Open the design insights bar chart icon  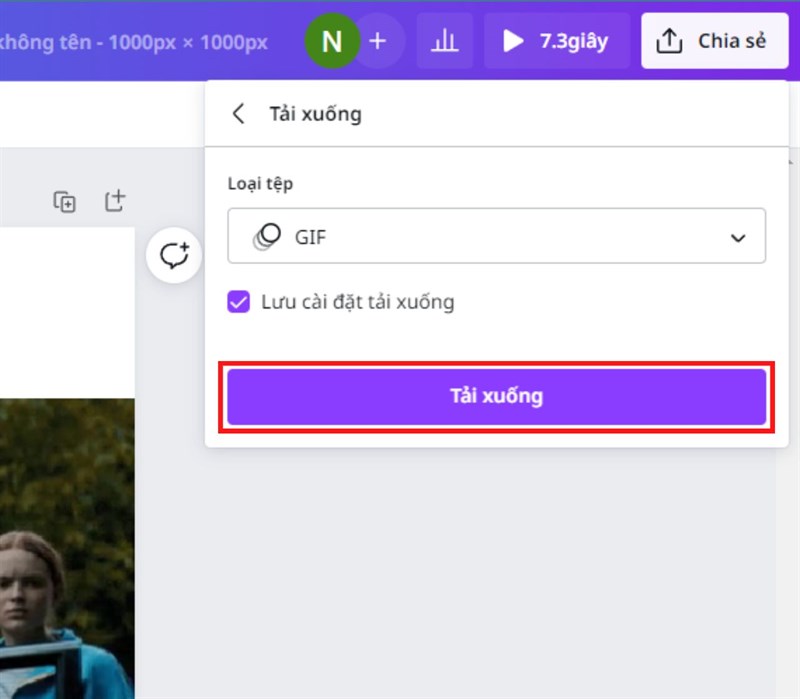(444, 41)
